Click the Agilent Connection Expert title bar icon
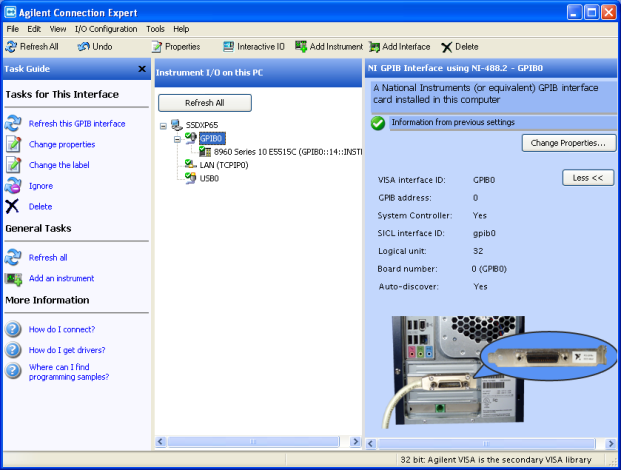 point(10,12)
